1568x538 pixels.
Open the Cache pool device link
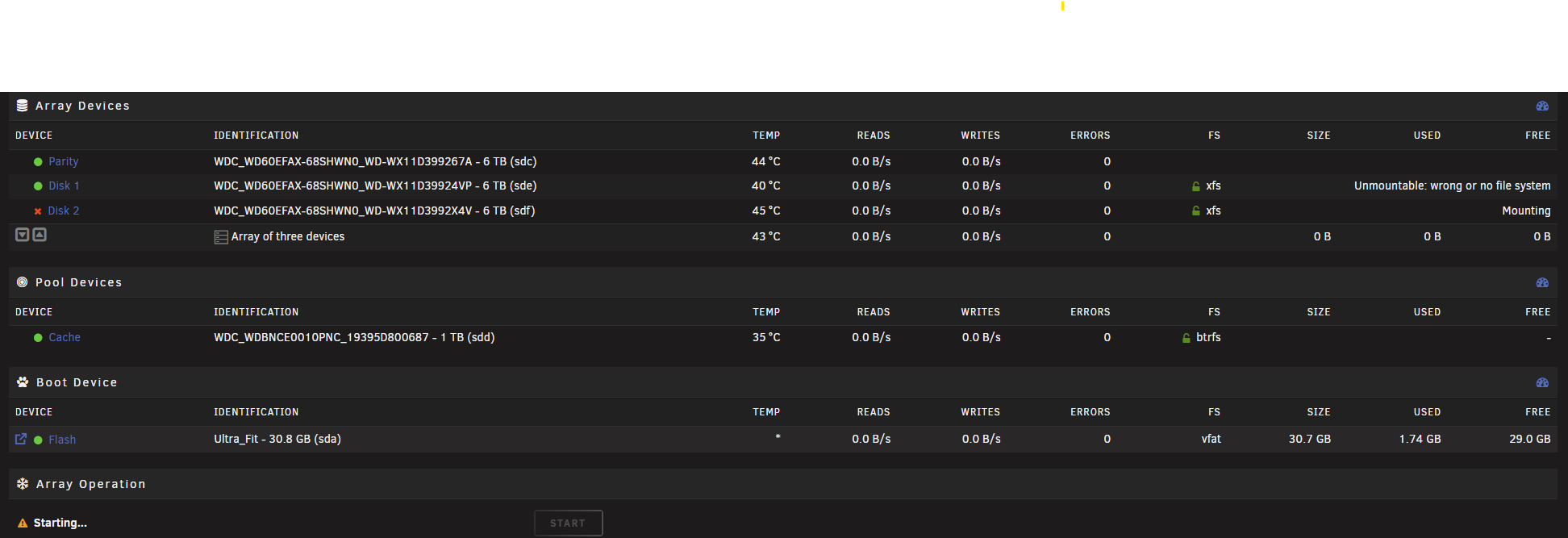click(65, 337)
